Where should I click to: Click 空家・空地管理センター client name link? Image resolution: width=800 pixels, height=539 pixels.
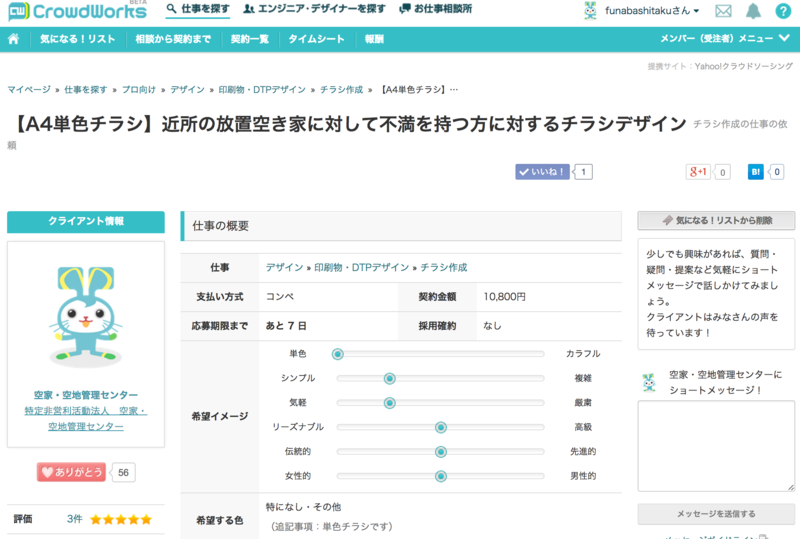click(86, 395)
